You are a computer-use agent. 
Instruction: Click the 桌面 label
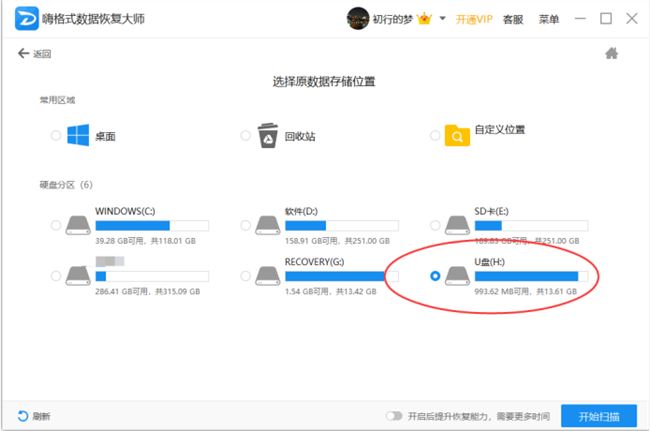105,136
